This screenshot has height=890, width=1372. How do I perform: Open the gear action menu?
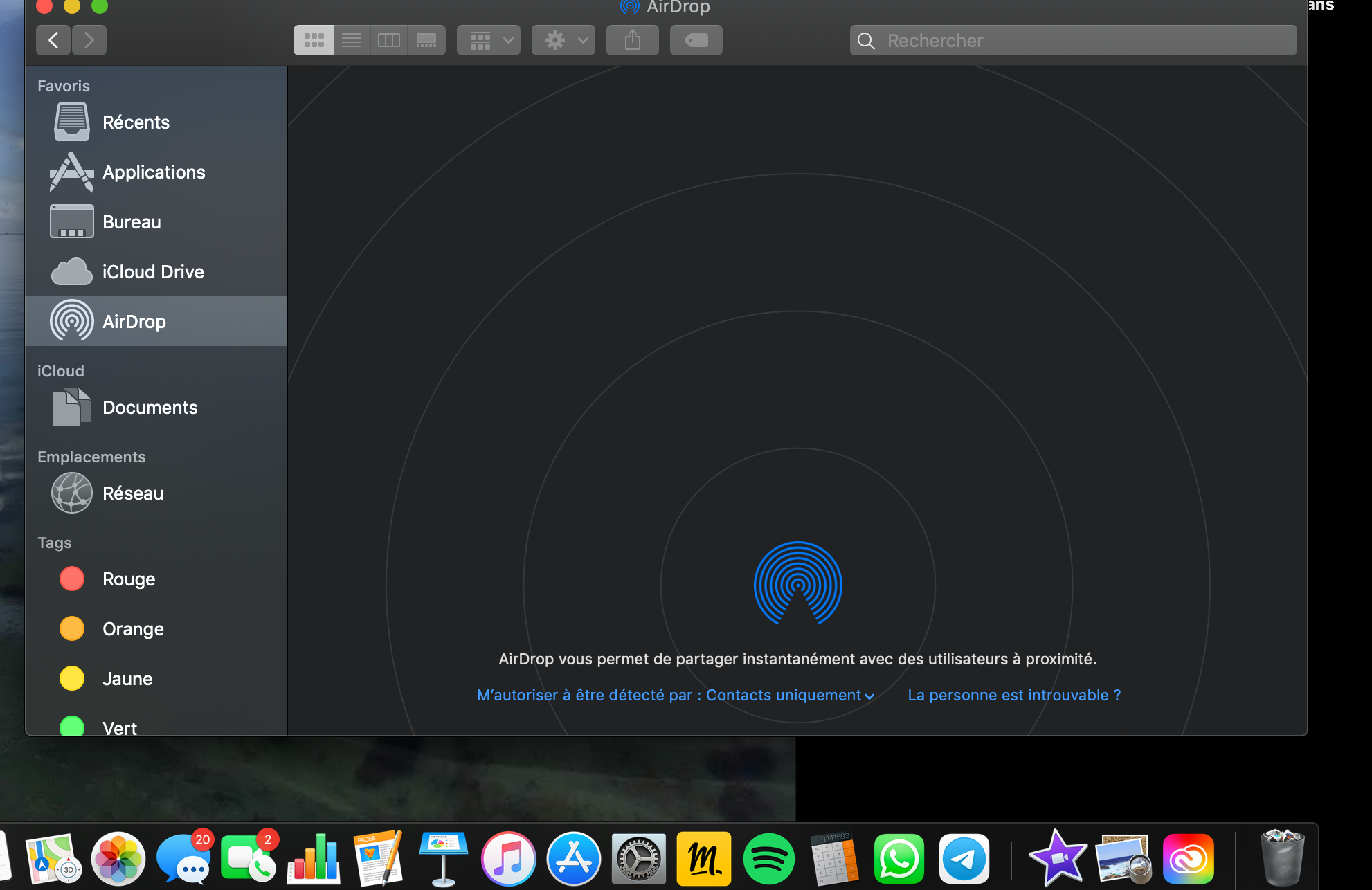coord(563,40)
